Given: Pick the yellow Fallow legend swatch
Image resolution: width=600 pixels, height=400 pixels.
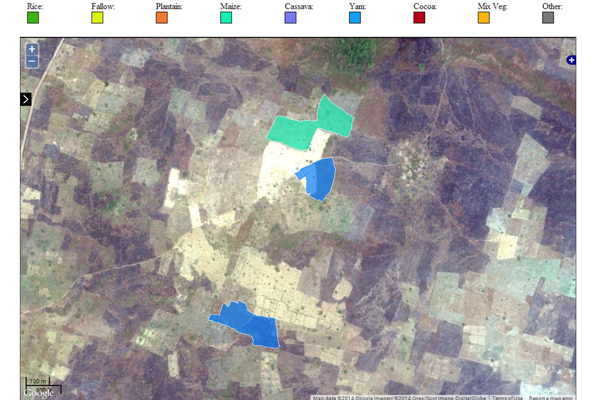Looking at the screenshot, I should click(x=97, y=17).
